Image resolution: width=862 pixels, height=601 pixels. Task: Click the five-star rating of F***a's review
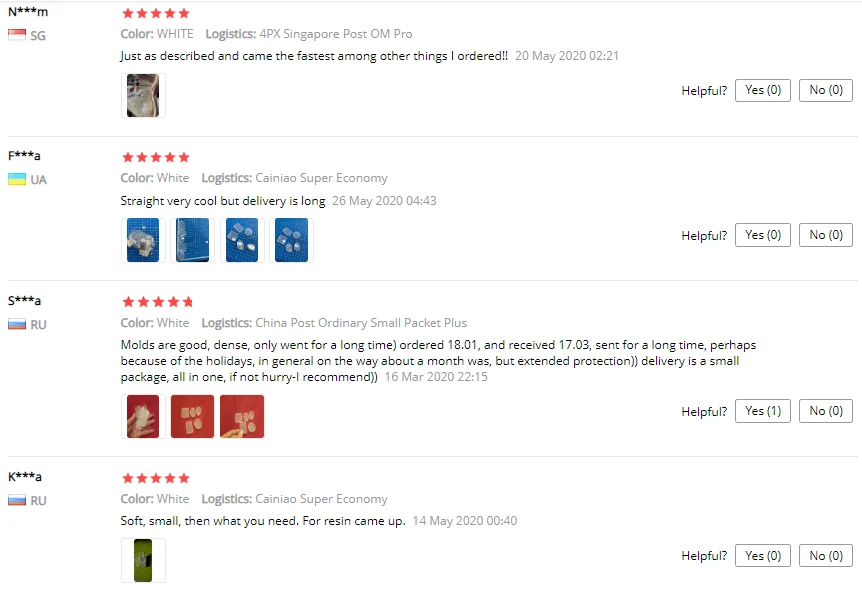(x=156, y=157)
